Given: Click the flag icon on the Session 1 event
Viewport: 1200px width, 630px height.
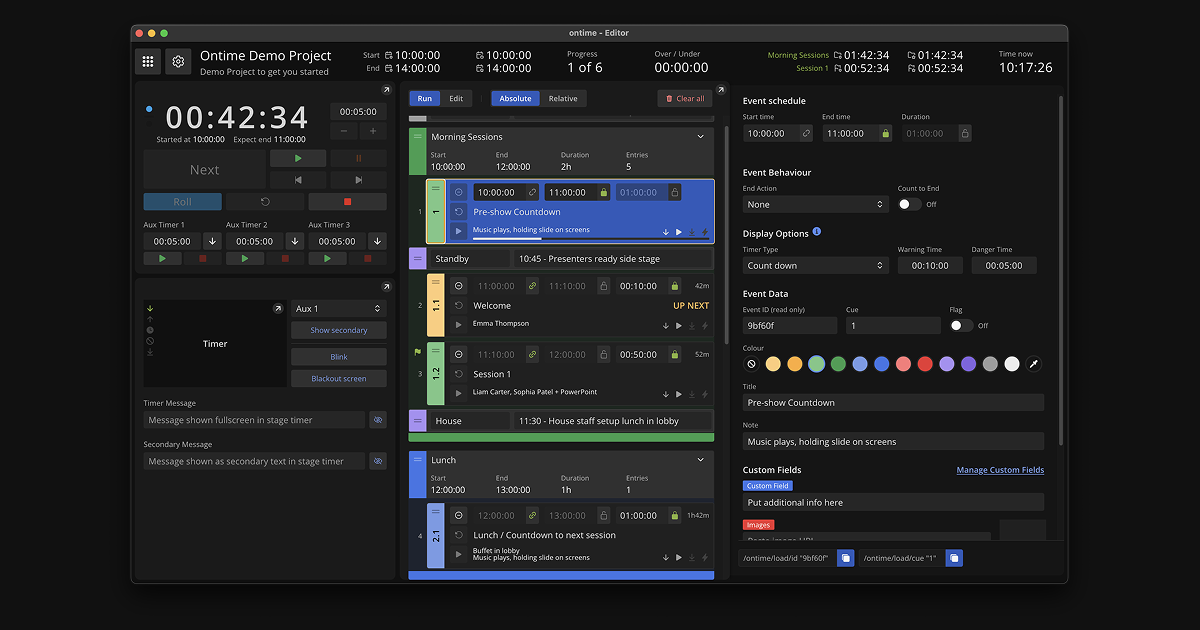Looking at the screenshot, I should 419,353.
